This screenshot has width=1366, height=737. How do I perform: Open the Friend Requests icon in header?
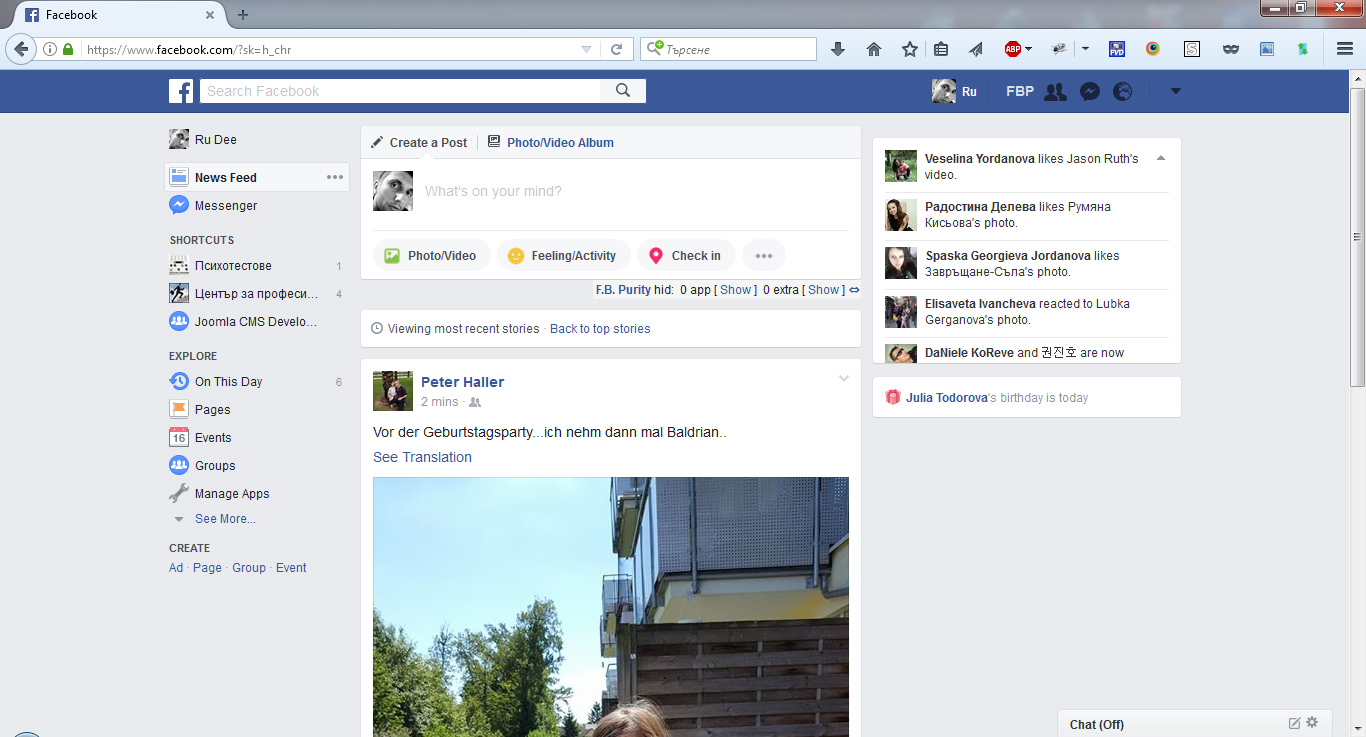(x=1055, y=91)
